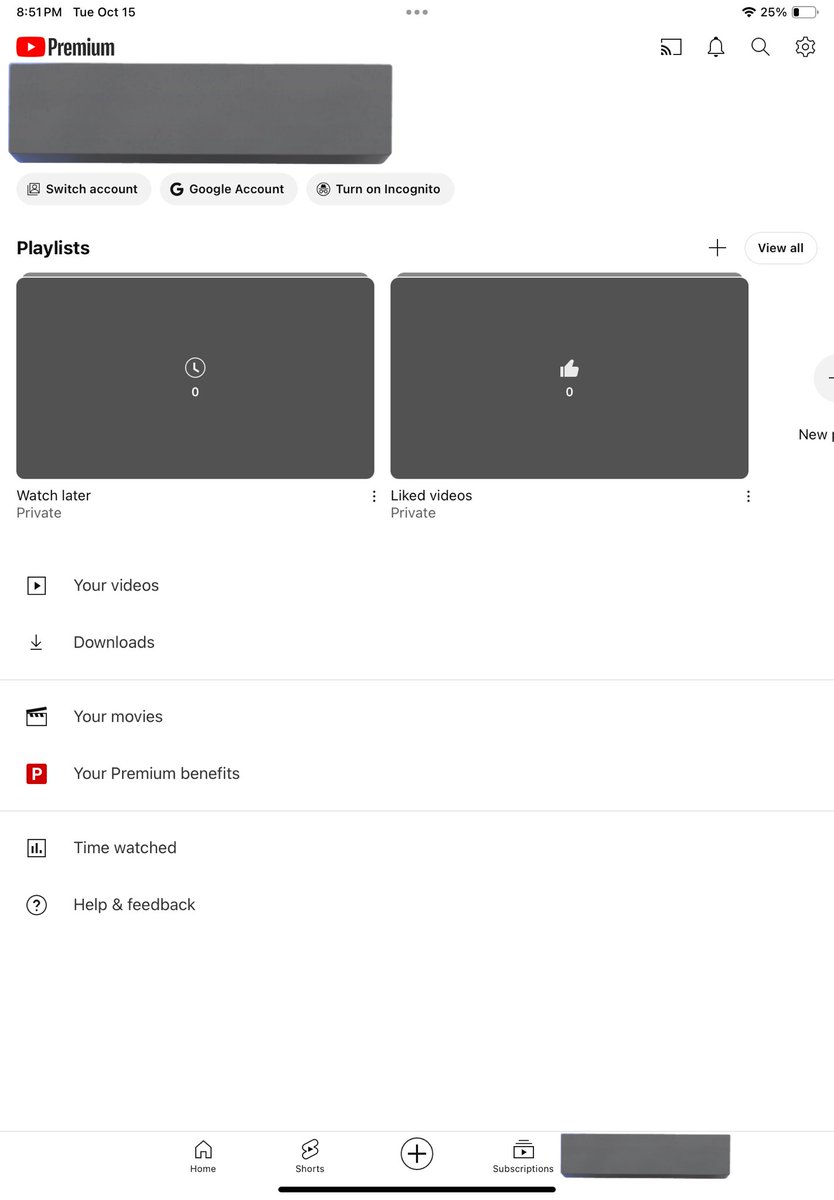Click the Your movies clapperboard icon
The image size is (834, 1200).
pyautogui.click(x=36, y=717)
